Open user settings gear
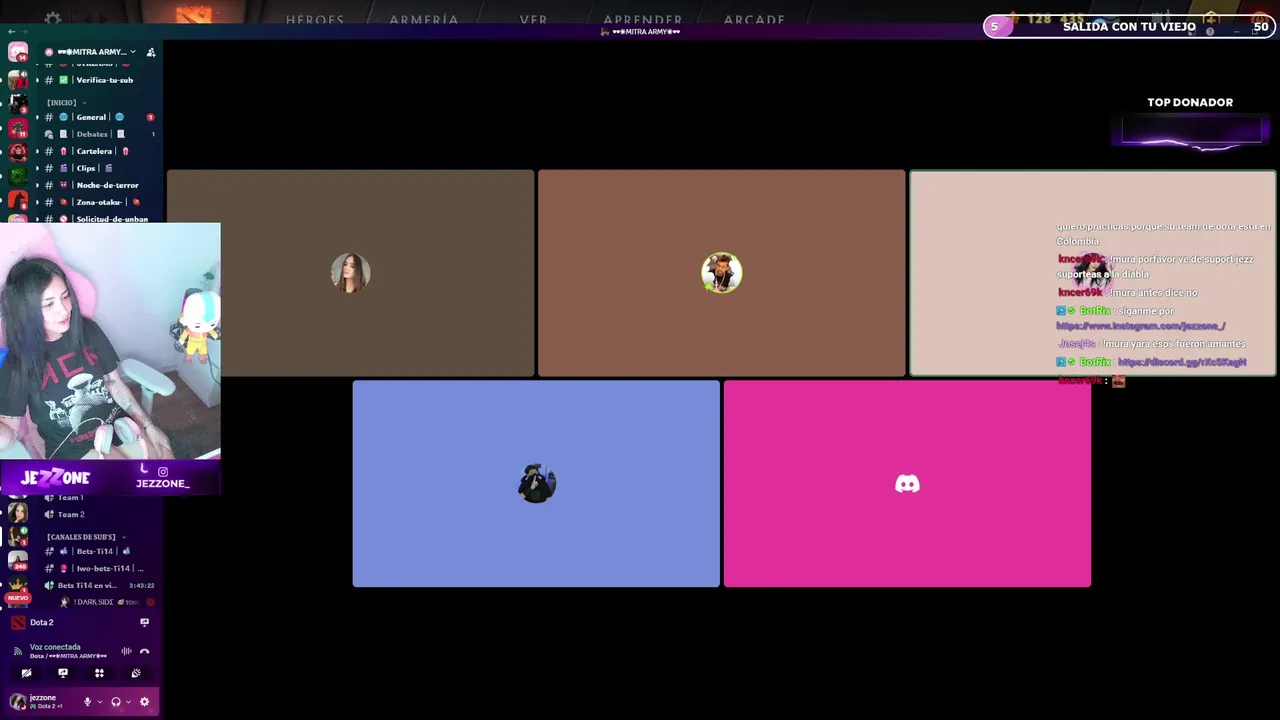This screenshot has width=1280, height=720. 144,702
